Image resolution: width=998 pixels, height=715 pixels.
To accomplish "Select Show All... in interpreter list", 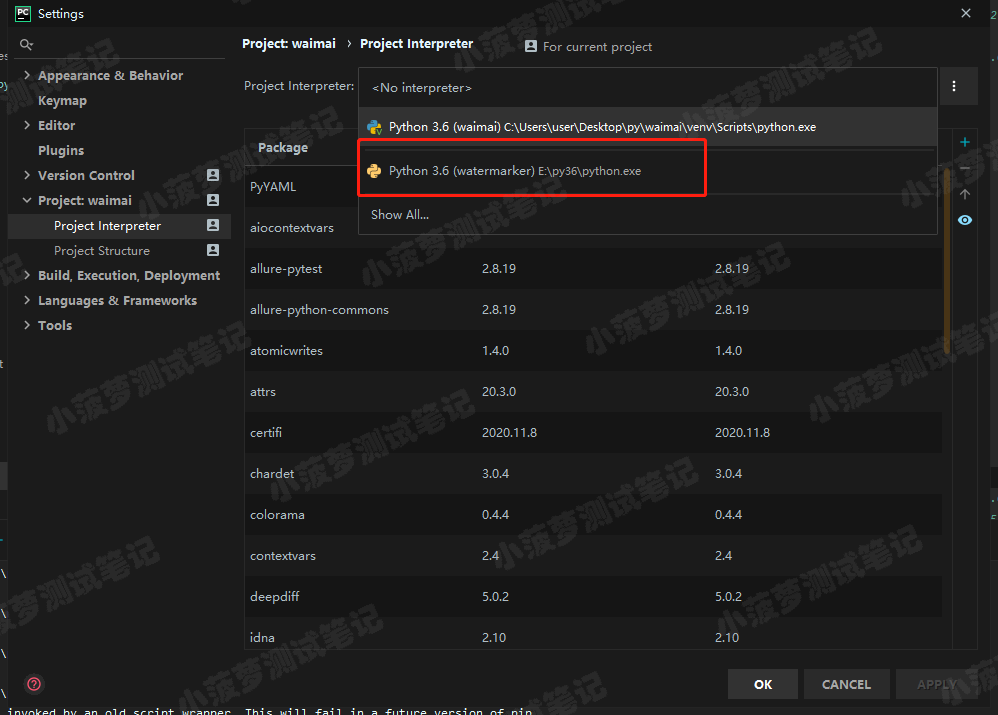I will 647,215.
